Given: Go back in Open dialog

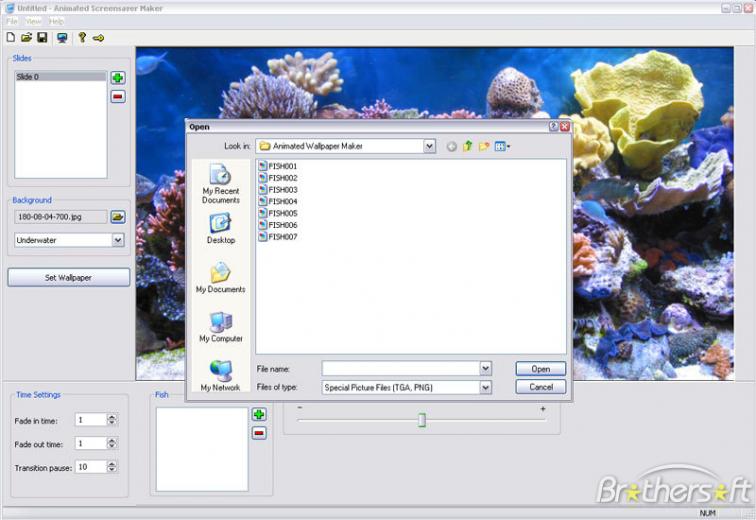Looking at the screenshot, I should pos(452,147).
